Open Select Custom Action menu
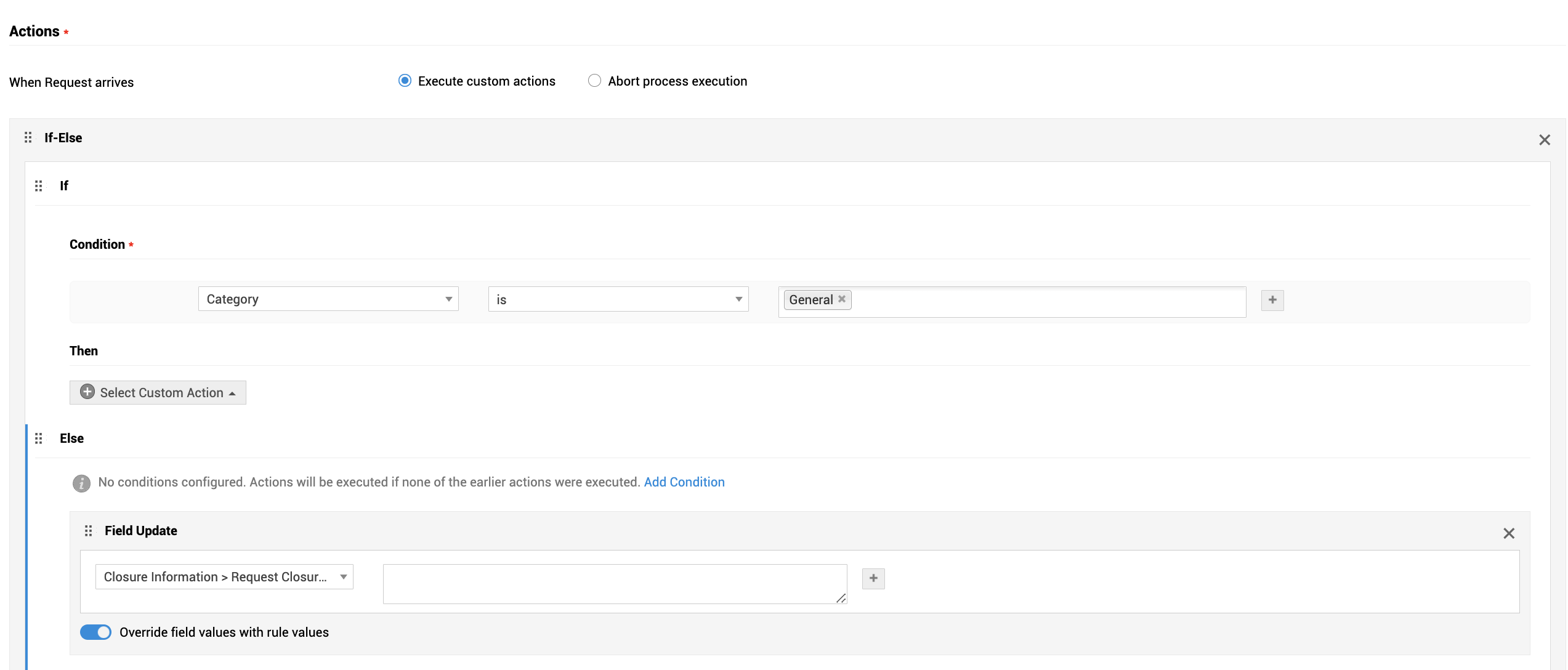This screenshot has height=670, width=1568. [158, 393]
